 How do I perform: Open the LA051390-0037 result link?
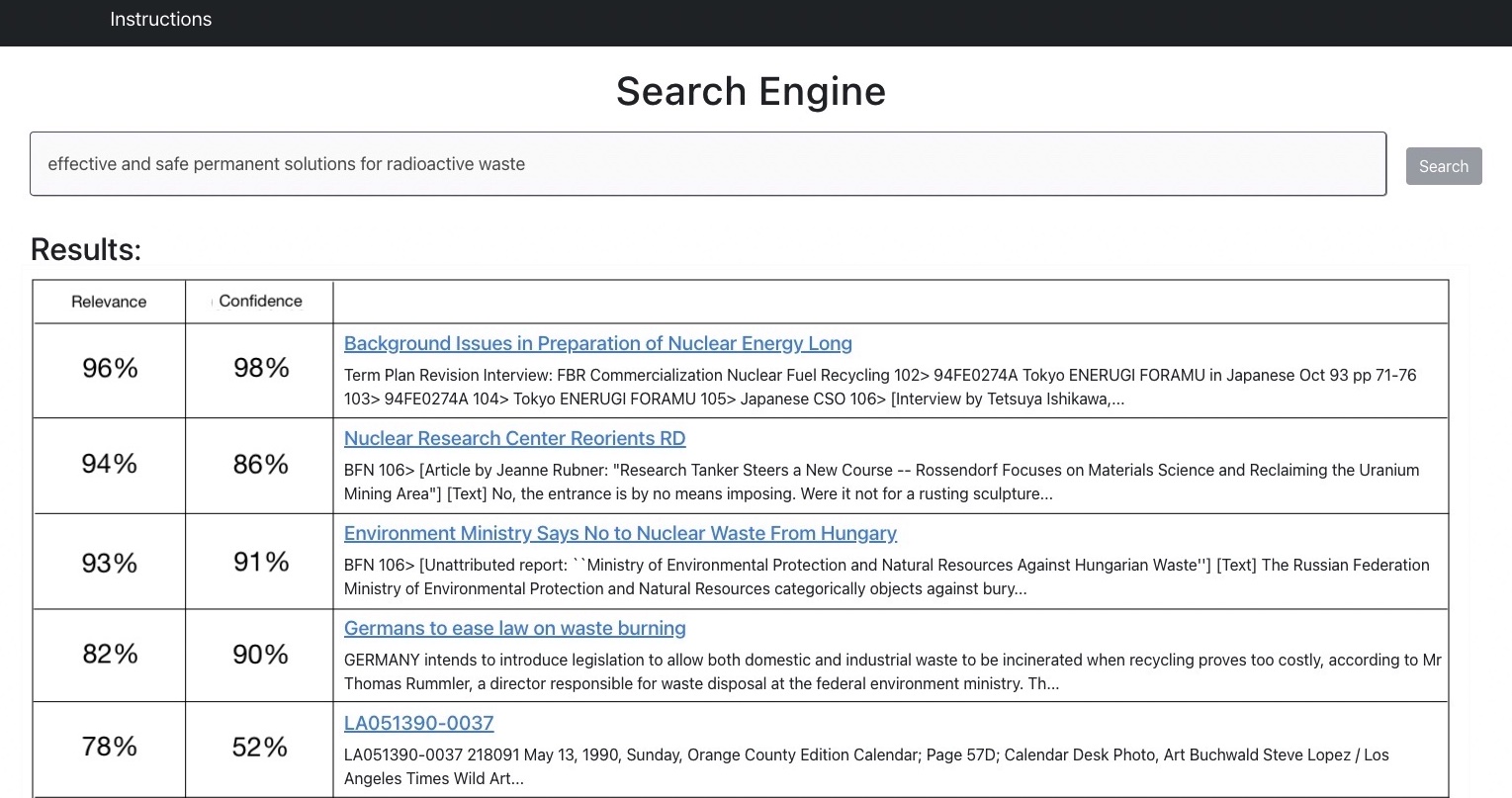click(x=418, y=724)
